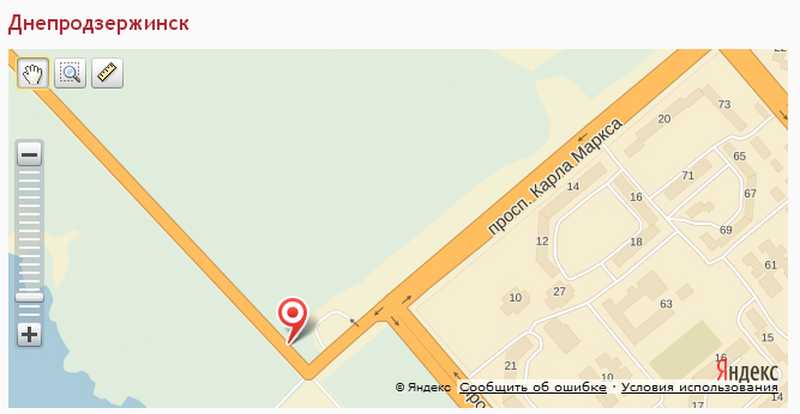Click building number 27 on map
The height and width of the screenshot is (414, 800).
pyautogui.click(x=559, y=291)
